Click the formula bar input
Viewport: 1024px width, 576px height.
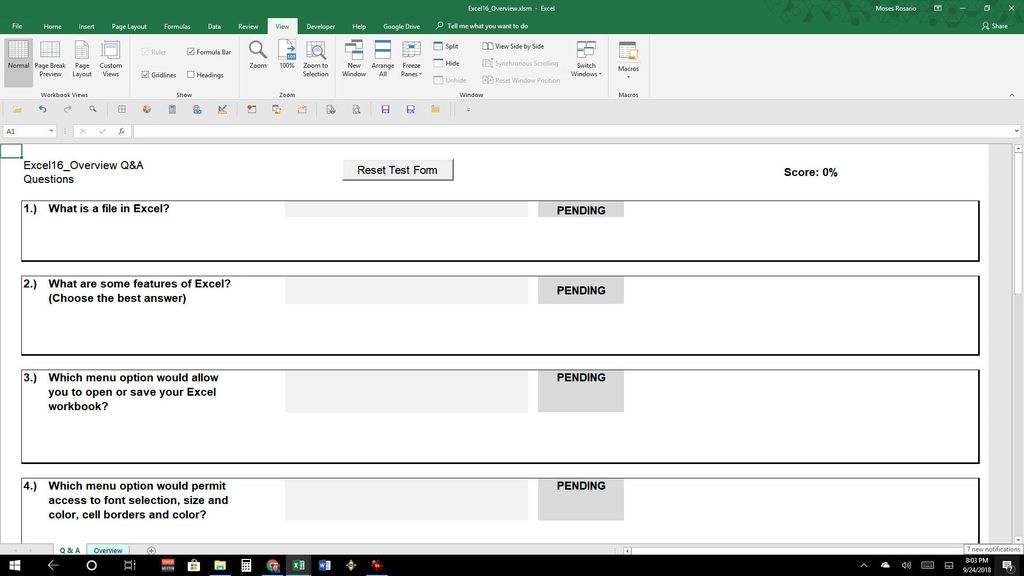coord(572,131)
